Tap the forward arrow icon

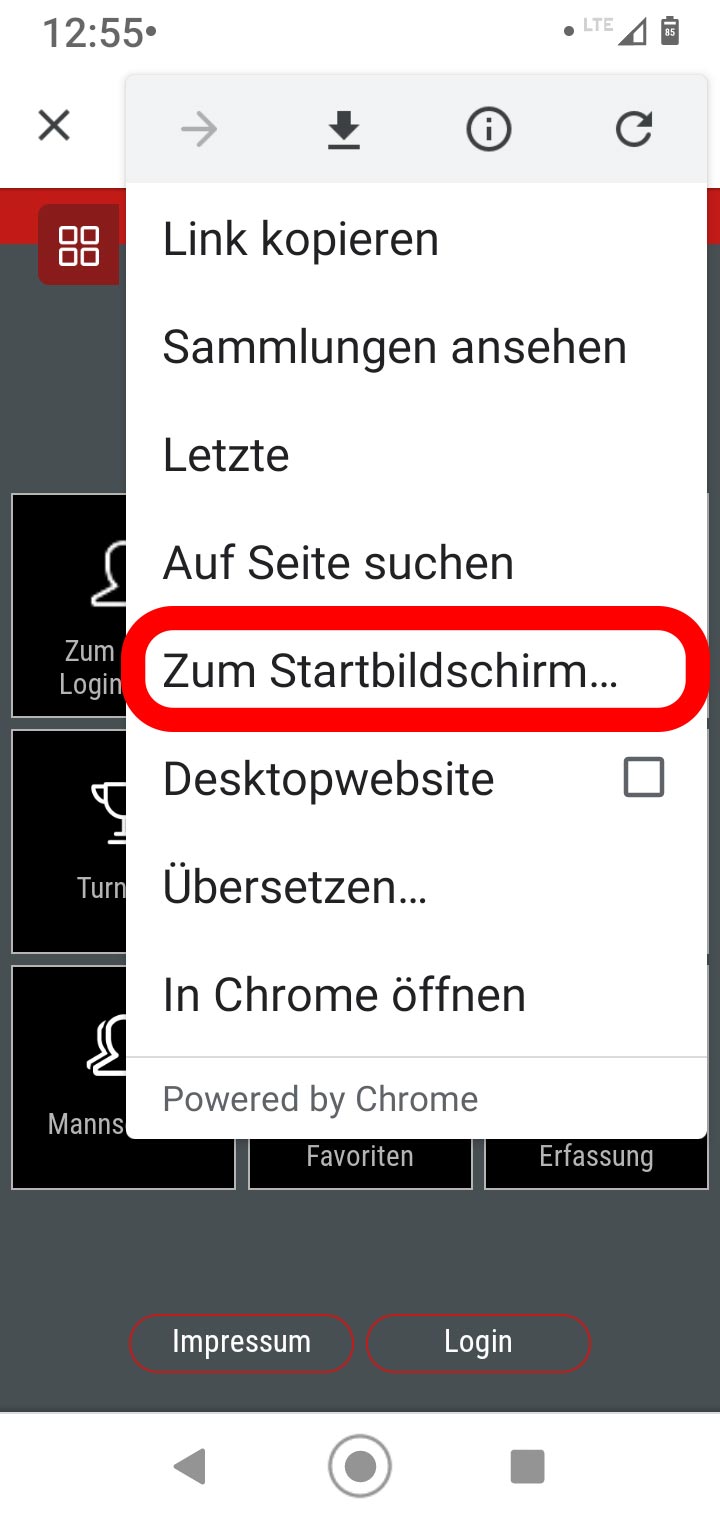coord(199,130)
